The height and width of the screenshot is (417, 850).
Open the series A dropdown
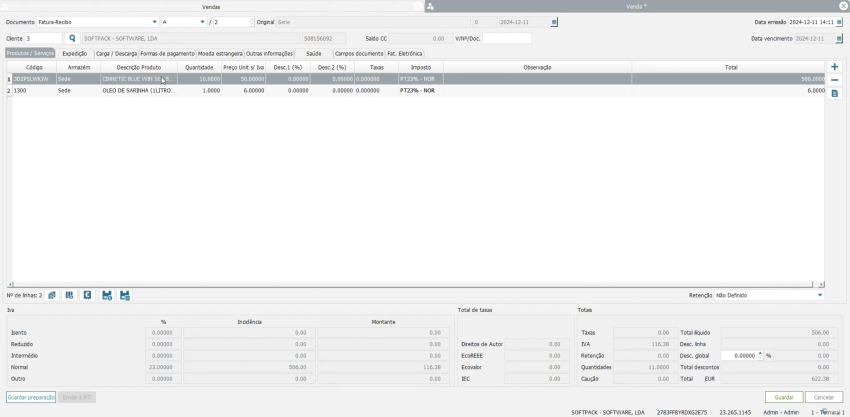click(x=202, y=21)
